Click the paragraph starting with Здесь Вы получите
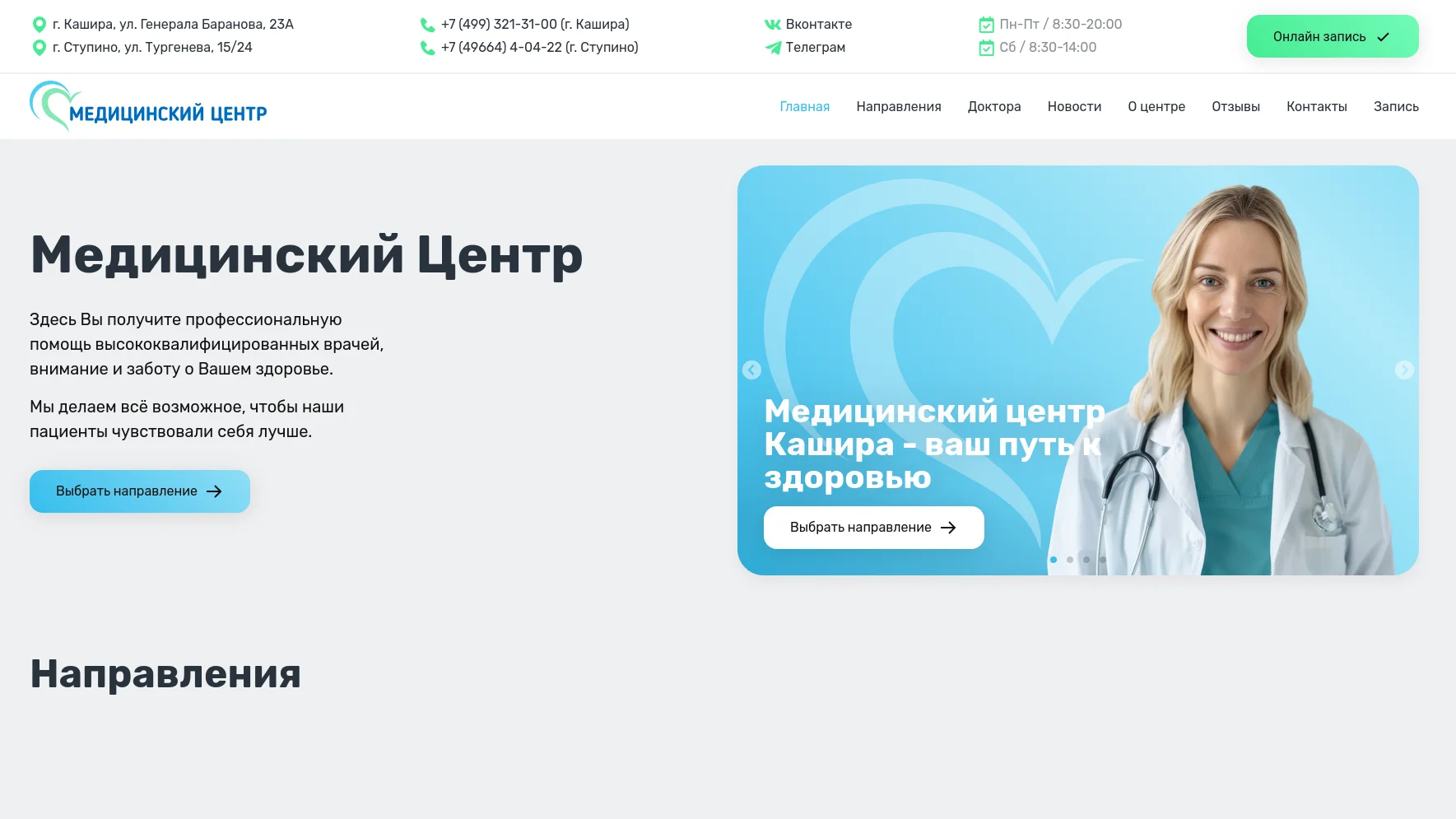Screen dimensions: 1456x819 pyautogui.click(x=207, y=344)
